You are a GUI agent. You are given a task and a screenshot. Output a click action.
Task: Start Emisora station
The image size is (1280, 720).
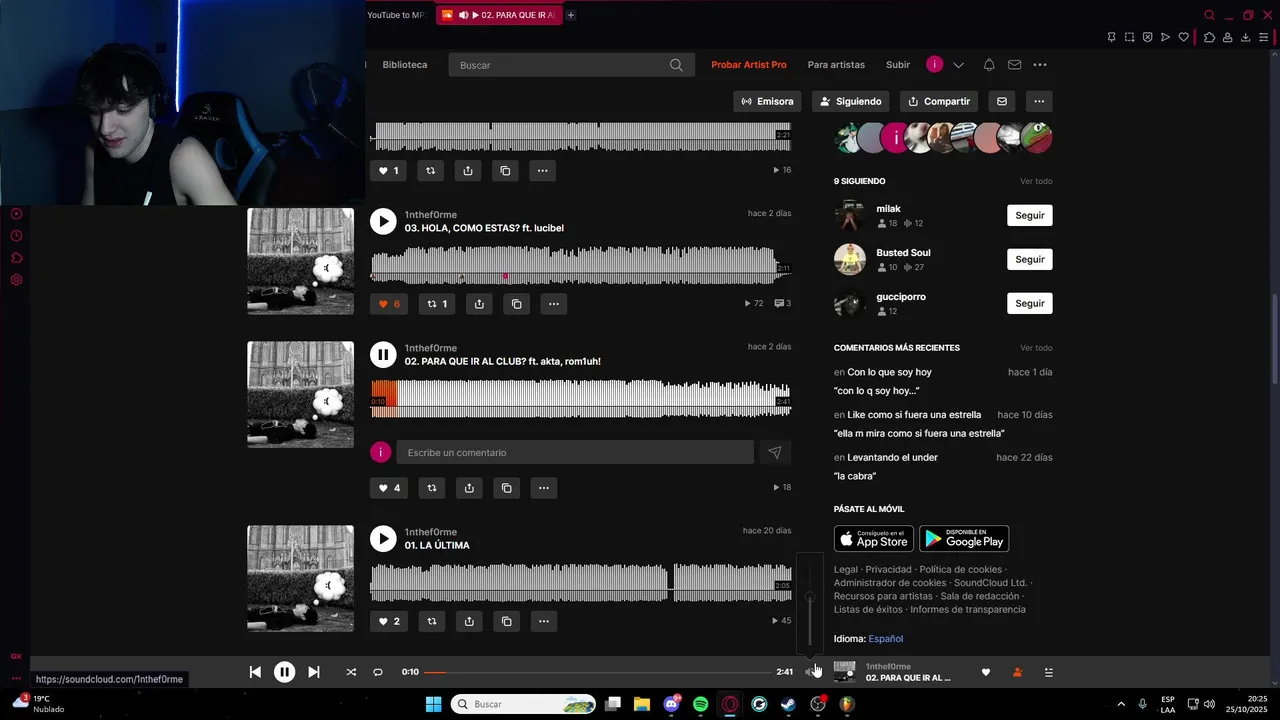tap(767, 101)
